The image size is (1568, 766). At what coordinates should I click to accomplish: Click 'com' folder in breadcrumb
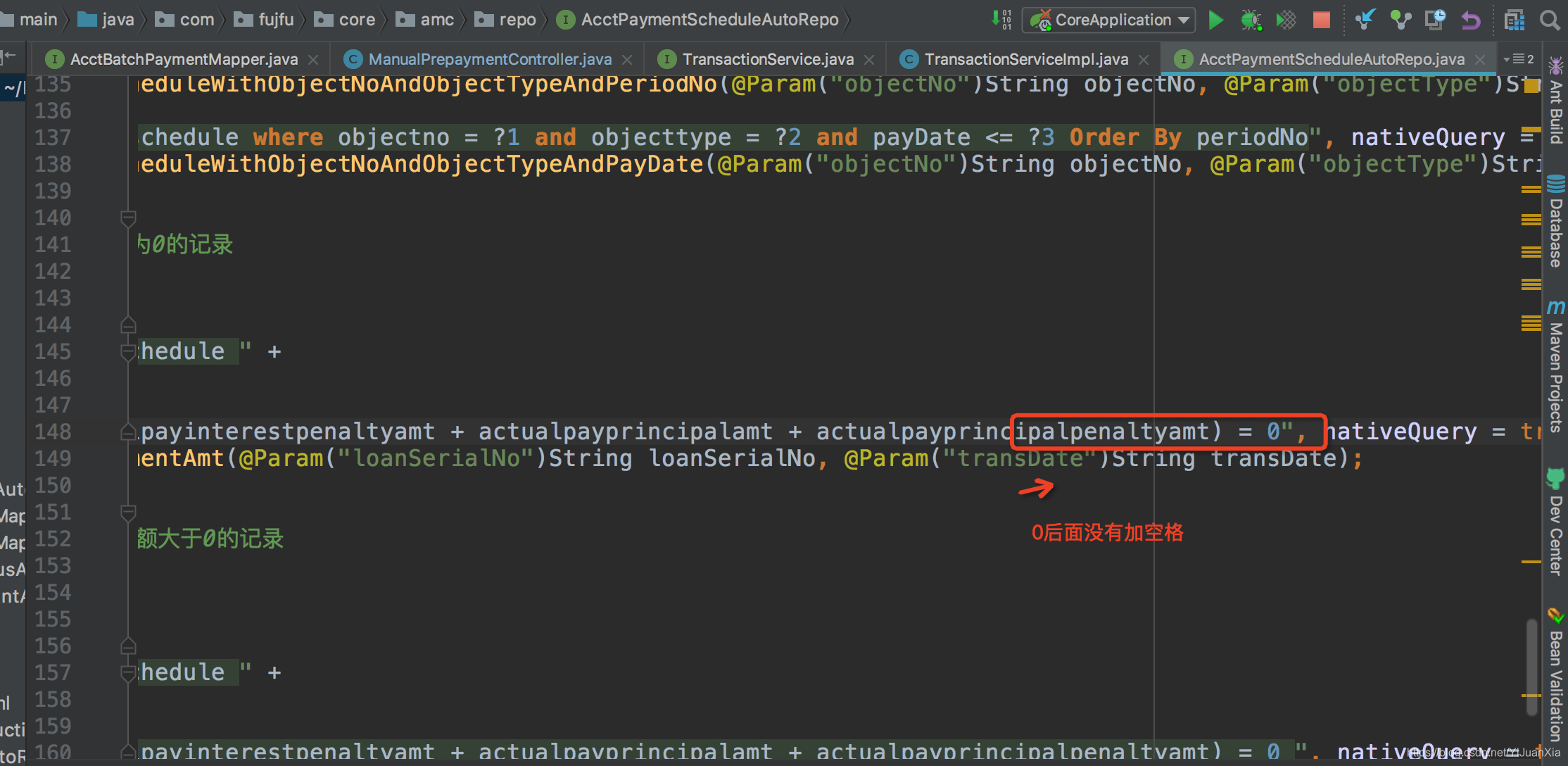pyautogui.click(x=185, y=20)
